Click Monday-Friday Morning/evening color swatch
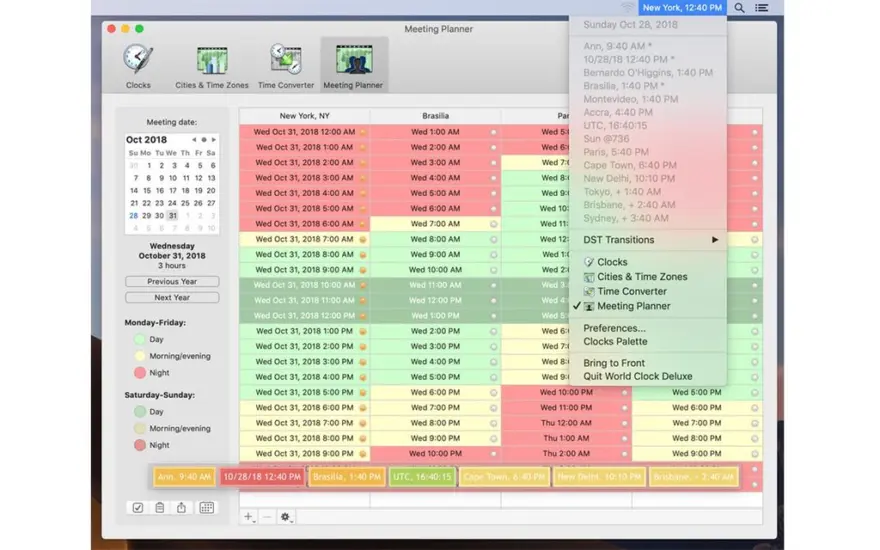 (140, 356)
